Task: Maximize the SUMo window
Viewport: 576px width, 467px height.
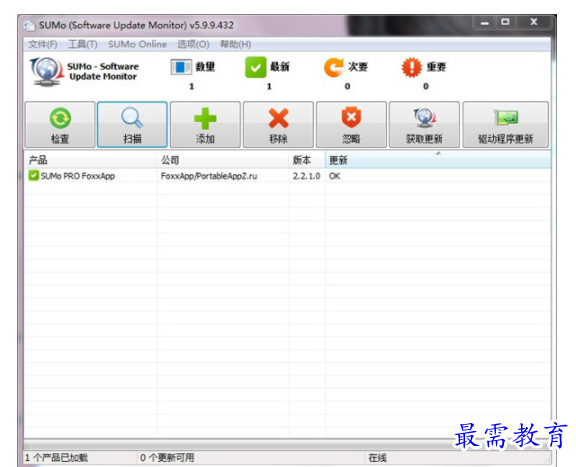Action: tap(505, 23)
